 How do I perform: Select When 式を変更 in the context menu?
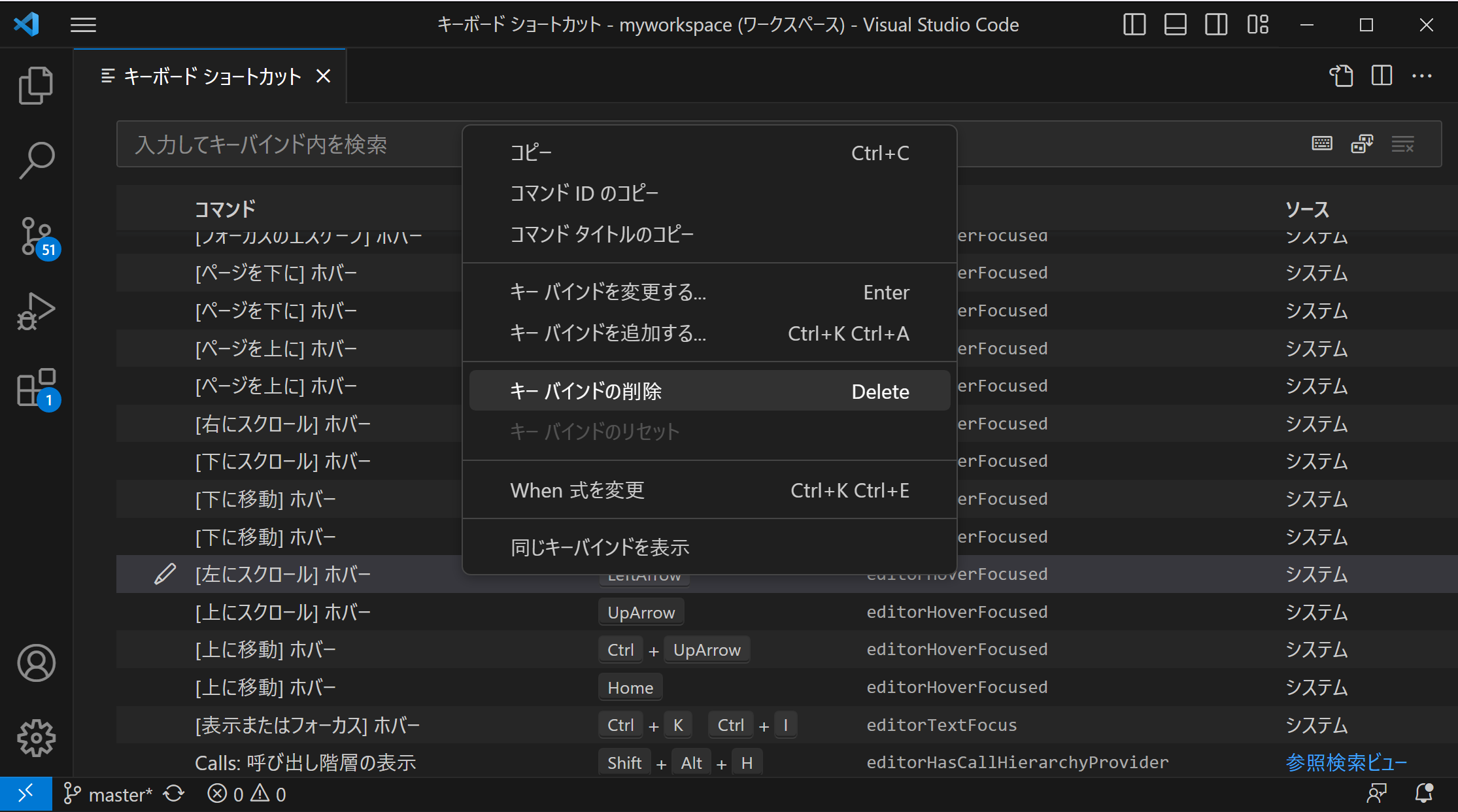709,490
